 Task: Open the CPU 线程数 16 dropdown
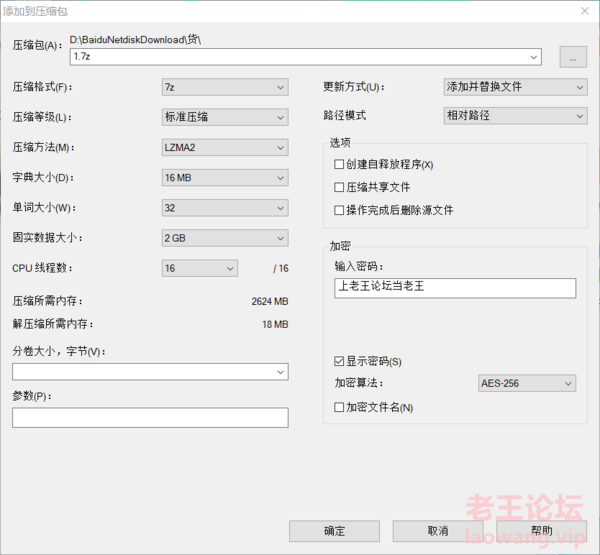pyautogui.click(x=200, y=268)
